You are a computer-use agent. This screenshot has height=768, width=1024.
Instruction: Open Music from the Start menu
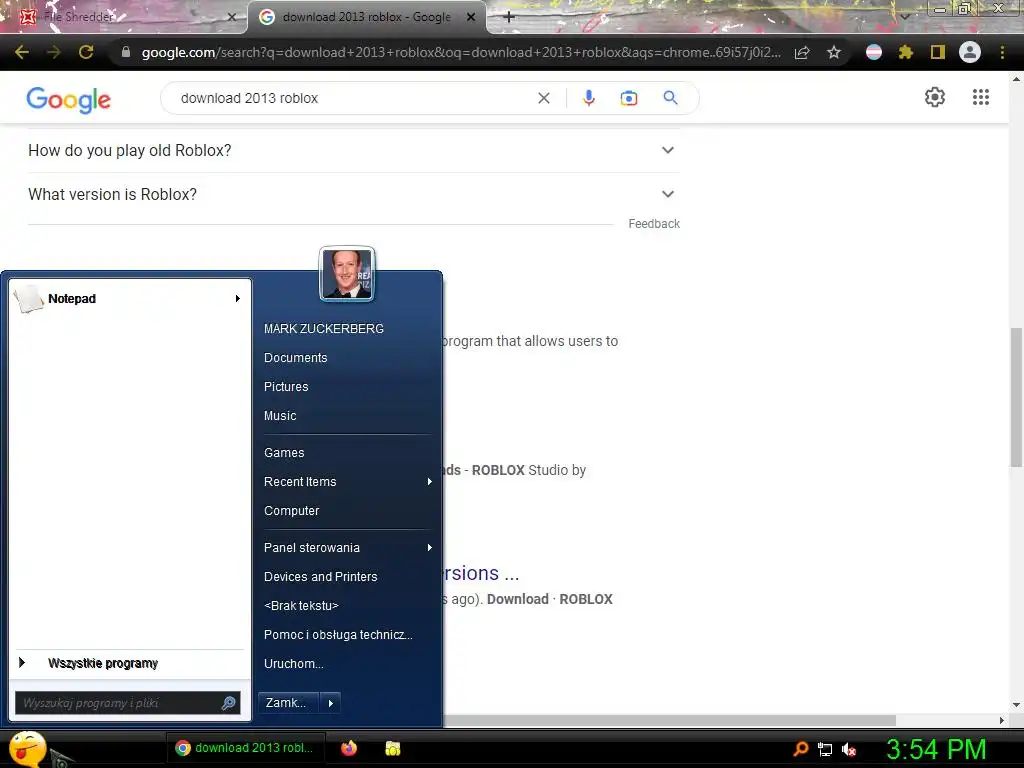coord(280,415)
